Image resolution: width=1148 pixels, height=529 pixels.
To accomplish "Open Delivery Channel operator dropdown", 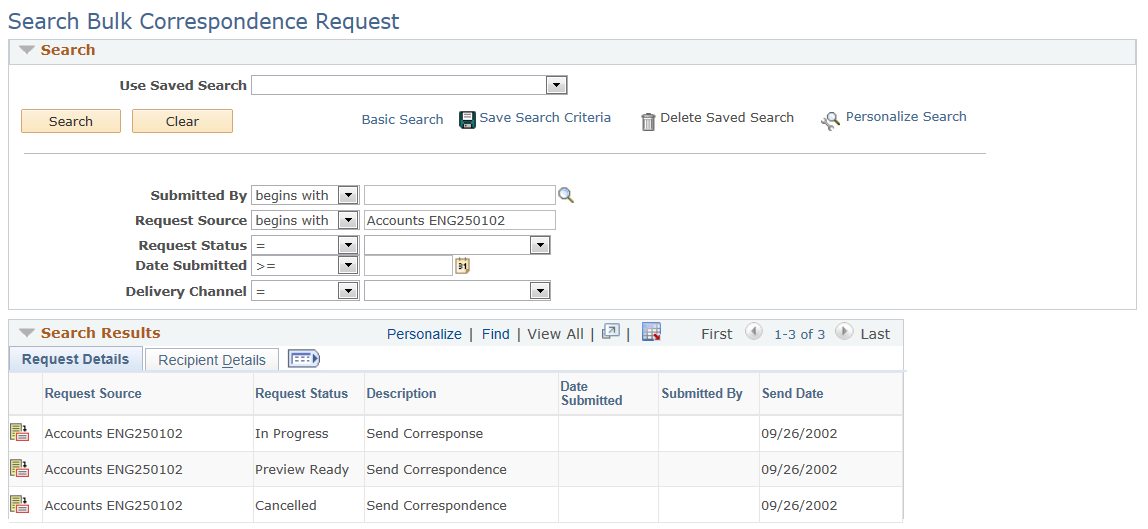I will pos(348,291).
